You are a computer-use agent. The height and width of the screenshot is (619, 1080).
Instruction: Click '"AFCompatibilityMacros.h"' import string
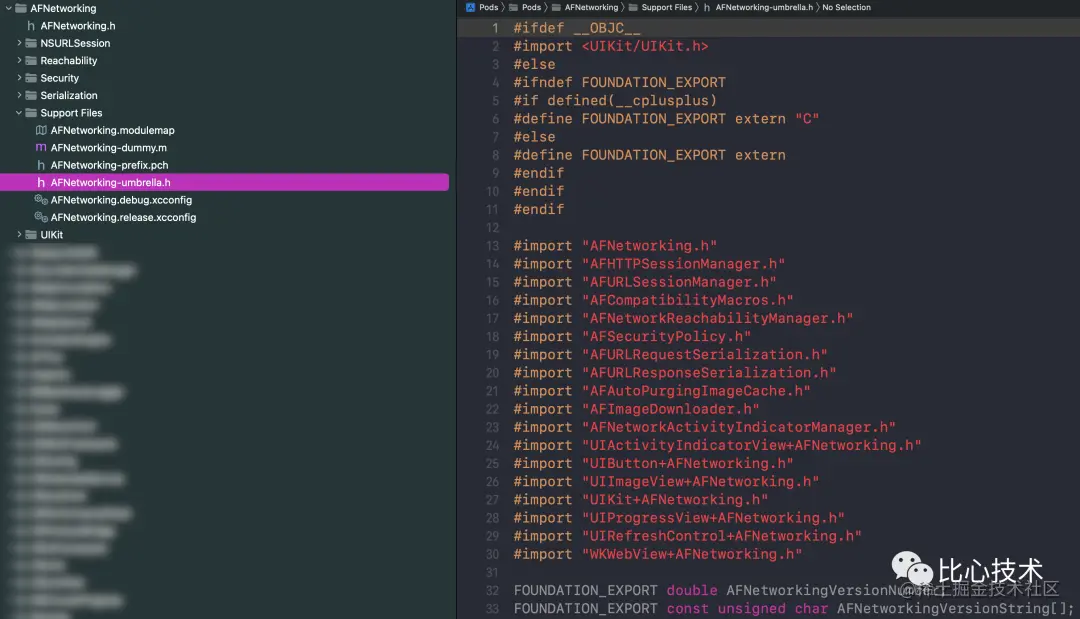click(x=687, y=300)
